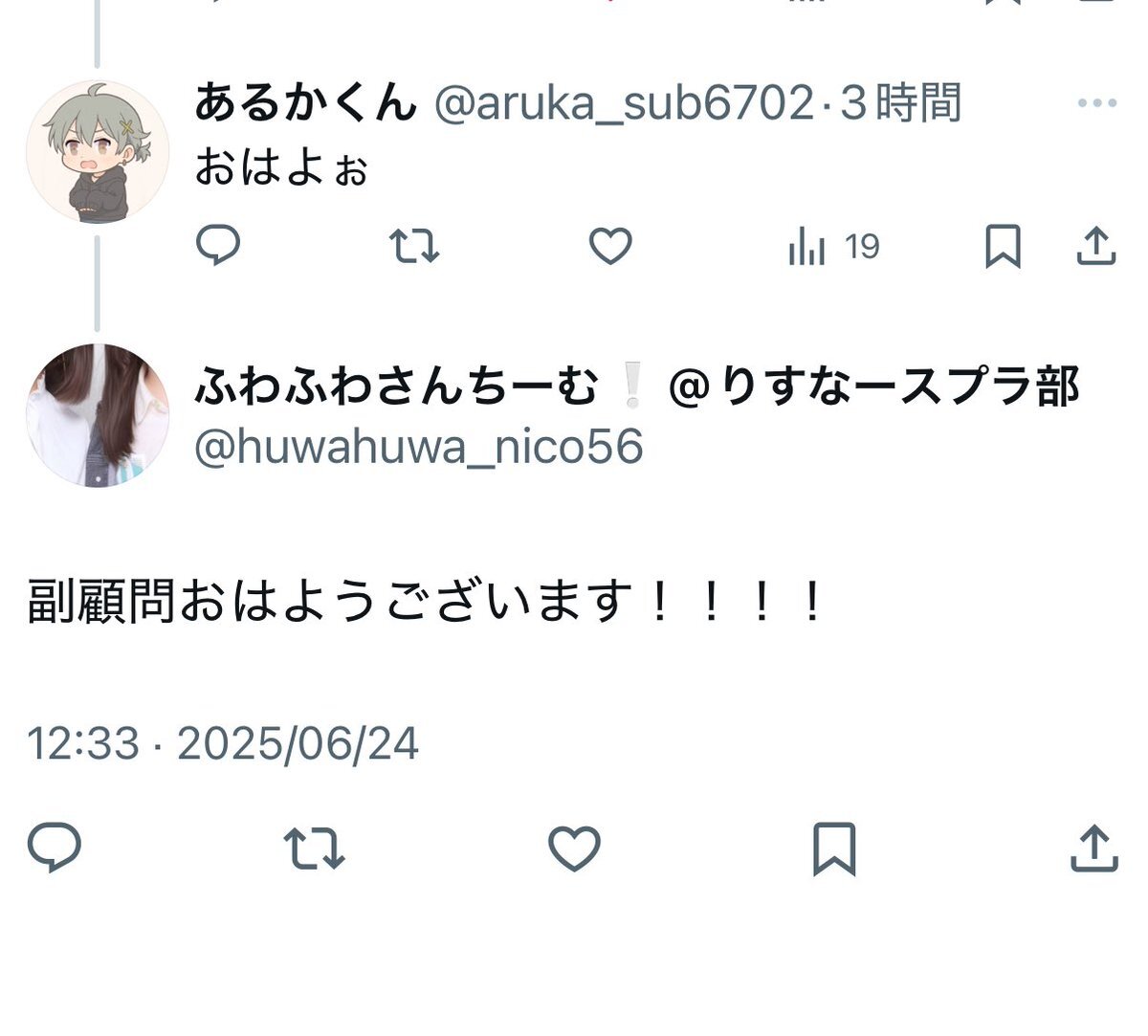
Task: Open display name あるかくん
Action: coord(306,103)
